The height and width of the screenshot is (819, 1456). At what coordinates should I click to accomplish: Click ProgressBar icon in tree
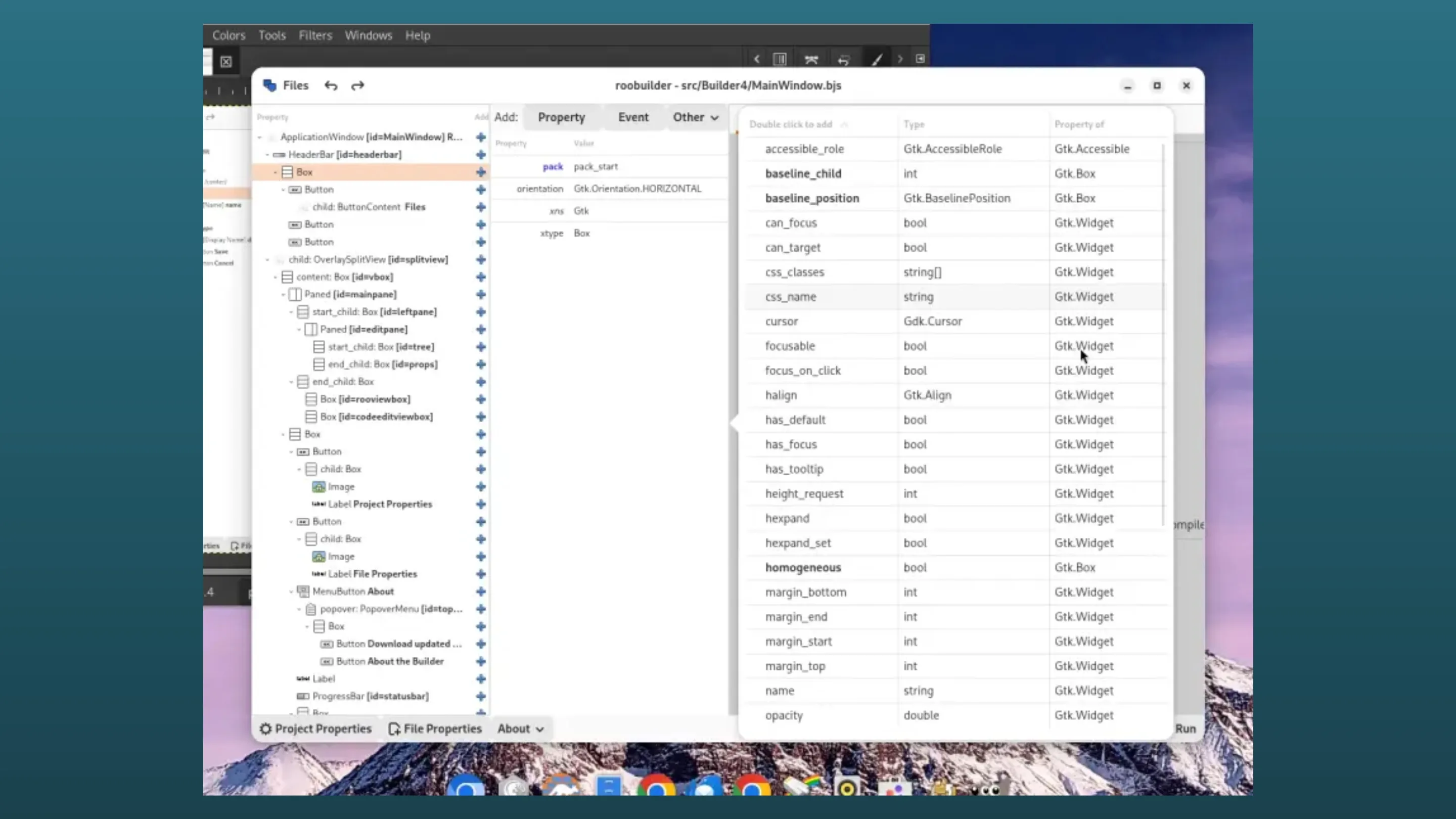point(303,696)
